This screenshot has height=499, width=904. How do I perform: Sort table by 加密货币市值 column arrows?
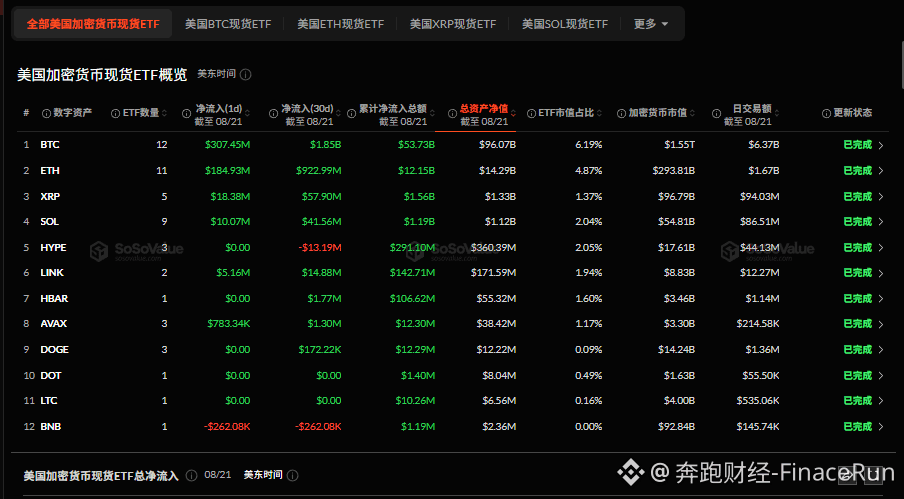click(692, 113)
